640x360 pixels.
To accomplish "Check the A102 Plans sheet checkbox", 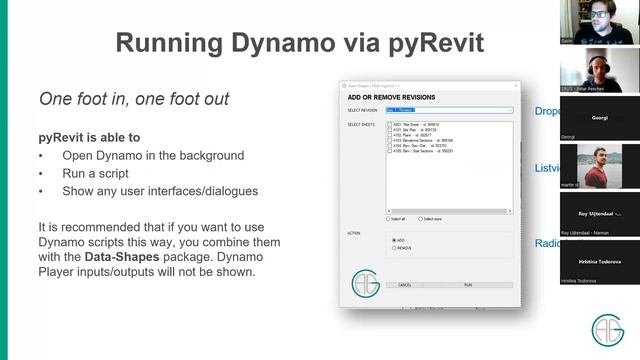I will pyautogui.click(x=390, y=135).
